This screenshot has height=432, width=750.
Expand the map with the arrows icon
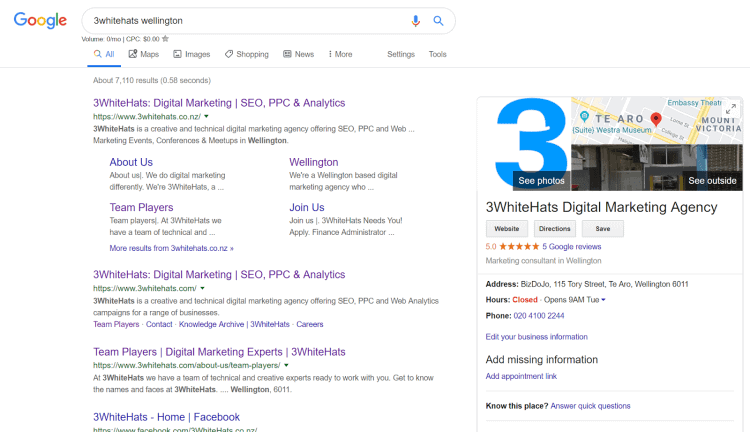tap(731, 108)
